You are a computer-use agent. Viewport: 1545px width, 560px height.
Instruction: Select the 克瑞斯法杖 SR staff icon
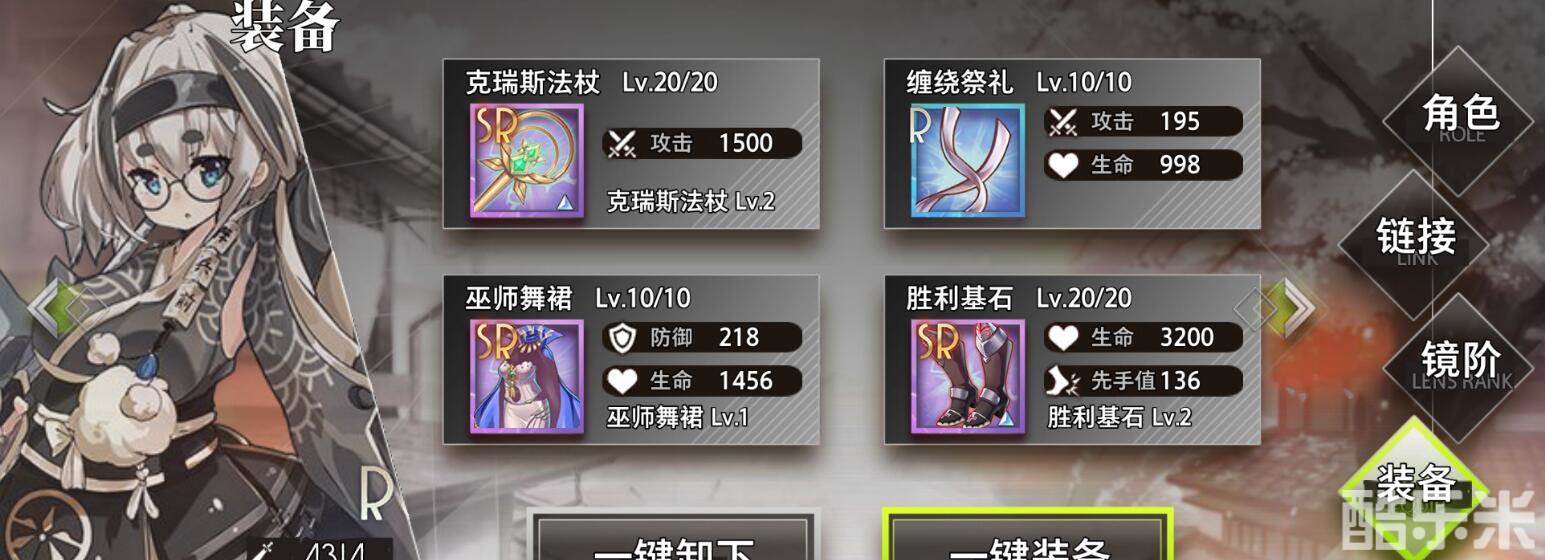527,161
